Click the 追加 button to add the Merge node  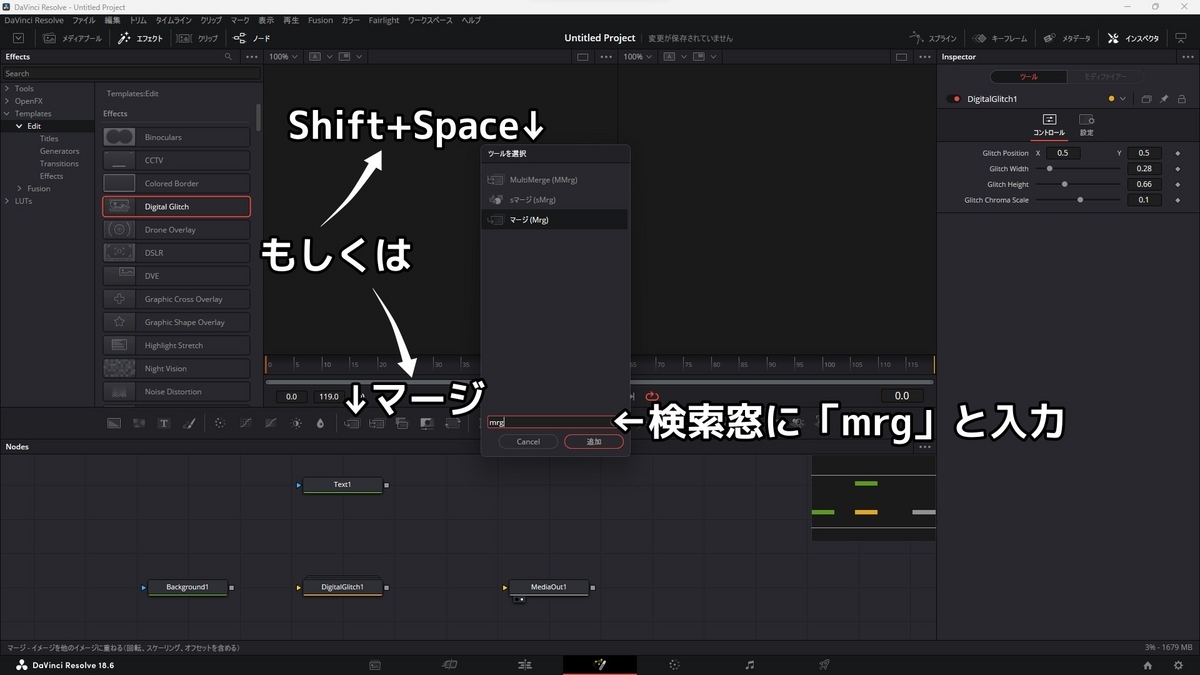pyautogui.click(x=593, y=441)
